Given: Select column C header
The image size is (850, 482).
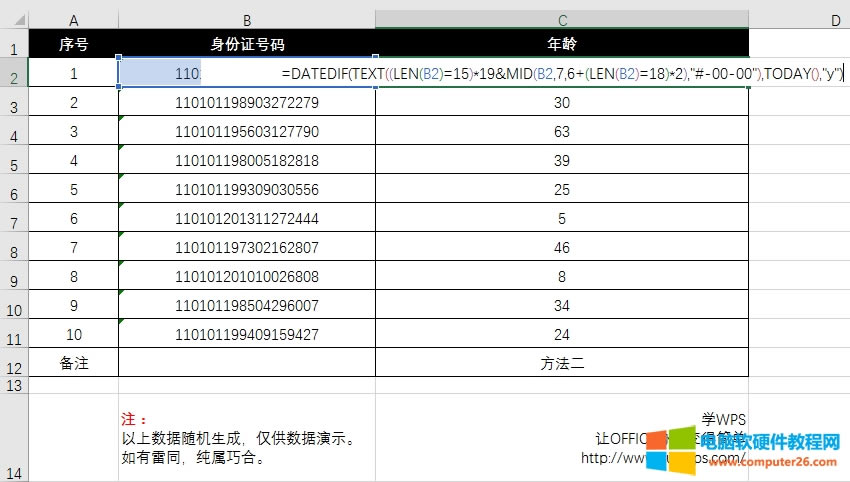Looking at the screenshot, I should (562, 20).
